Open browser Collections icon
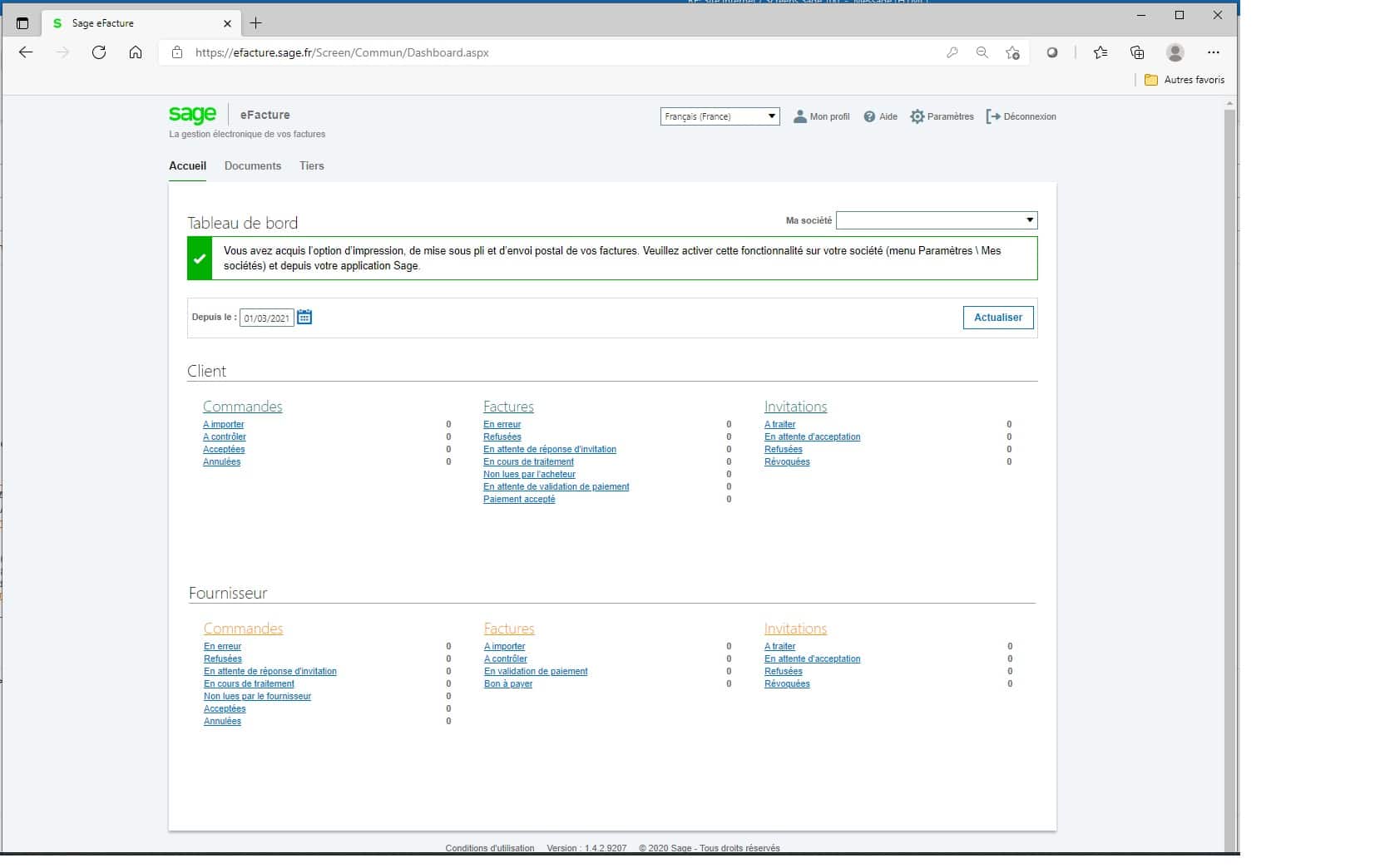The height and width of the screenshot is (868, 1375). point(1137,52)
